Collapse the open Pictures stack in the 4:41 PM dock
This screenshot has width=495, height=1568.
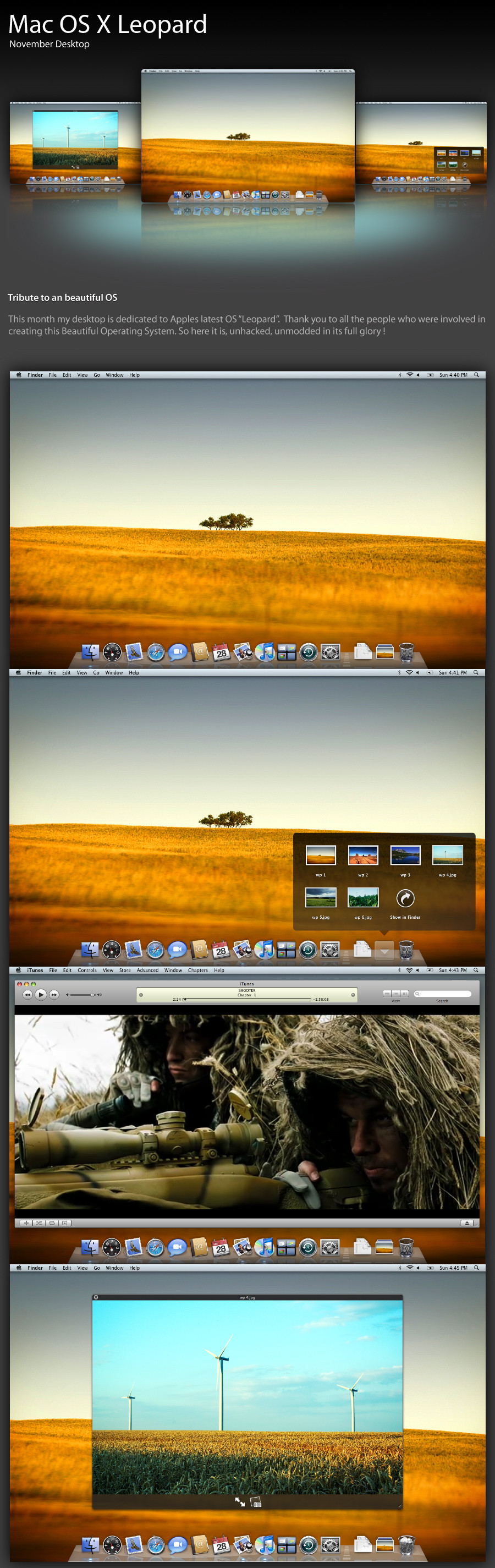pos(384,950)
